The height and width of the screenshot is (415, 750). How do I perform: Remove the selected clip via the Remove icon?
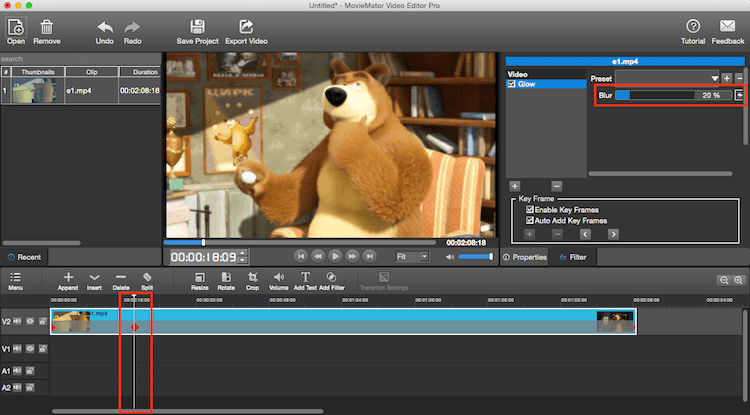pos(46,32)
